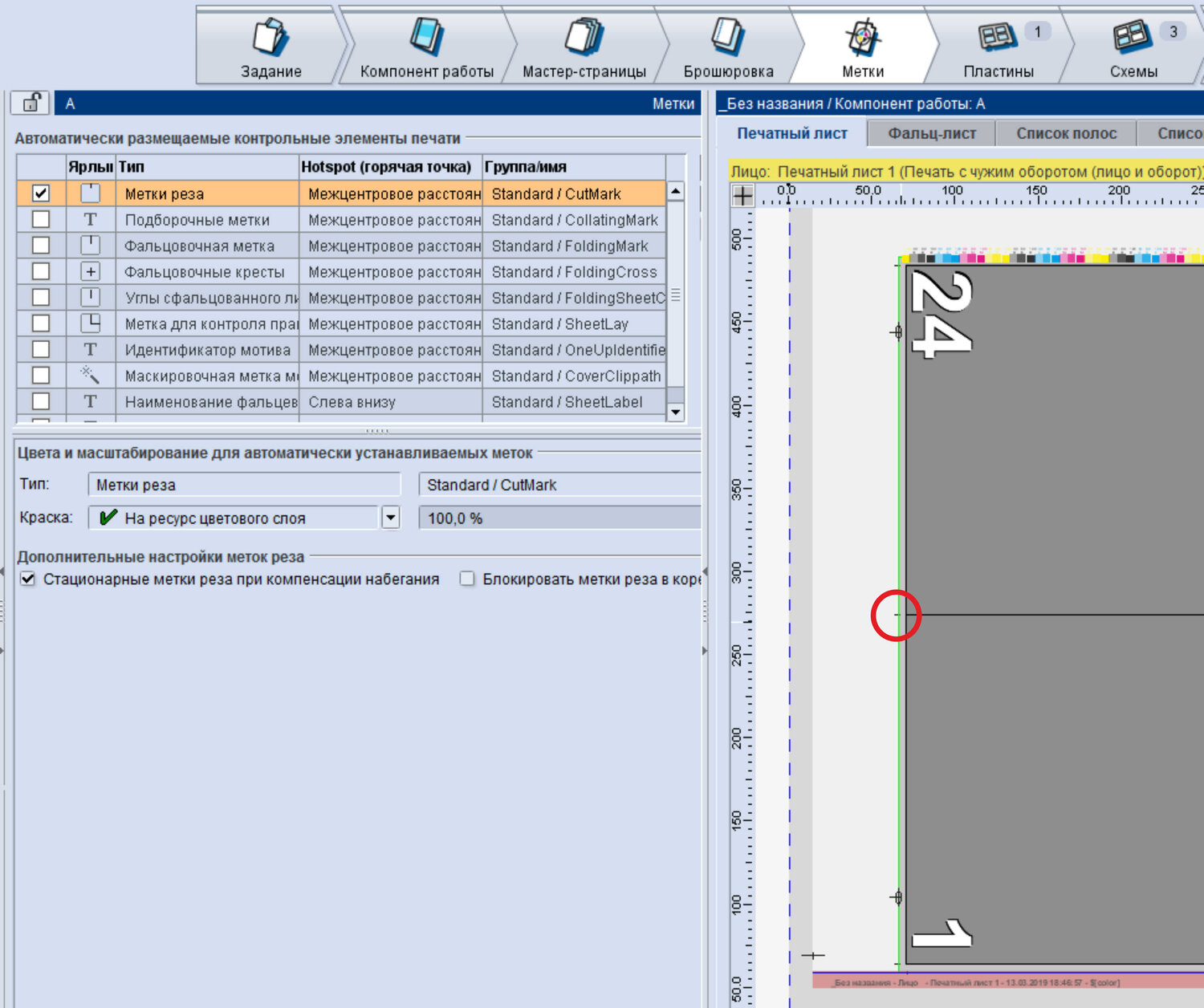Screen dimensions: 1204x1008
Task: Click the label icon in Standard / FoldingSheetC row
Action: [91, 298]
